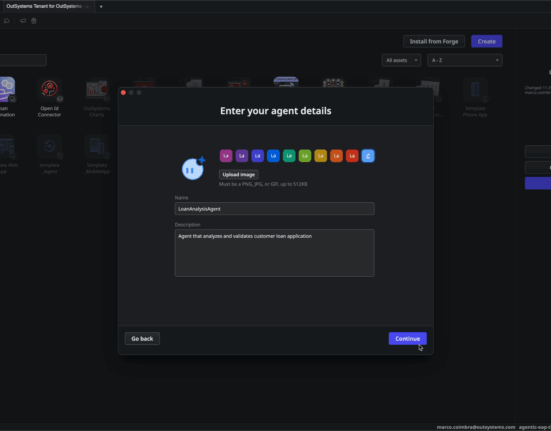Pick the indigo agent icon color swatch
The image size is (551, 431).
[258, 156]
